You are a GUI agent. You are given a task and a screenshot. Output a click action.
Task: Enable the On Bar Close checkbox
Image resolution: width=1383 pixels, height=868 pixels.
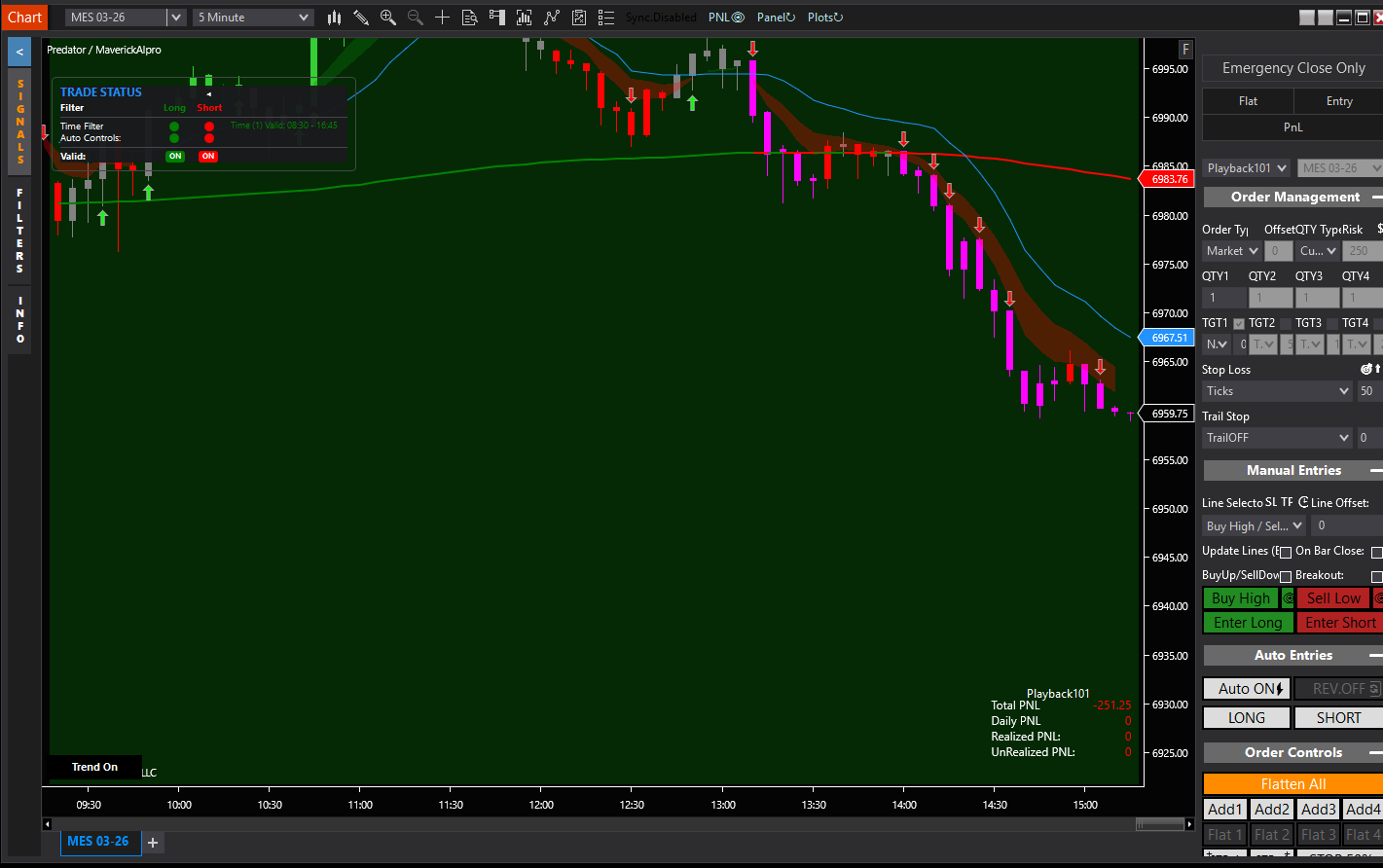(1376, 552)
